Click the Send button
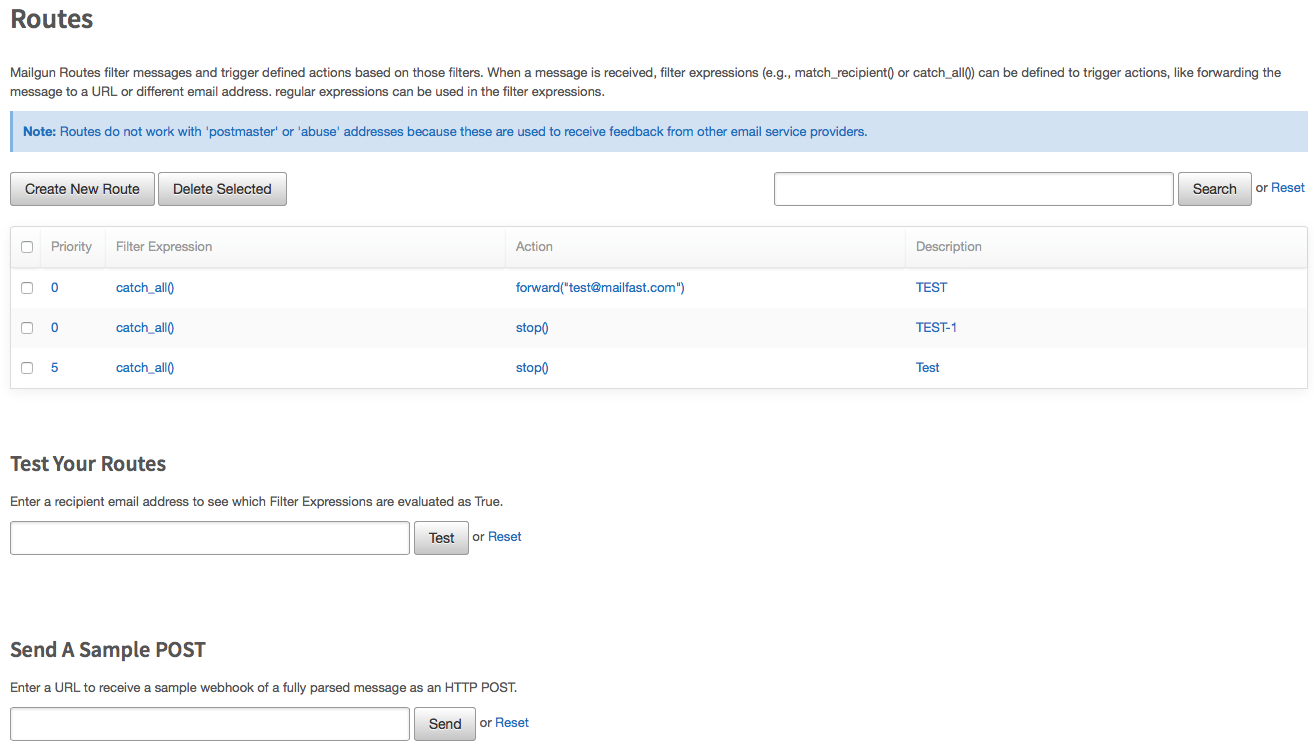Viewport: 1314px width, 756px height. 445,724
